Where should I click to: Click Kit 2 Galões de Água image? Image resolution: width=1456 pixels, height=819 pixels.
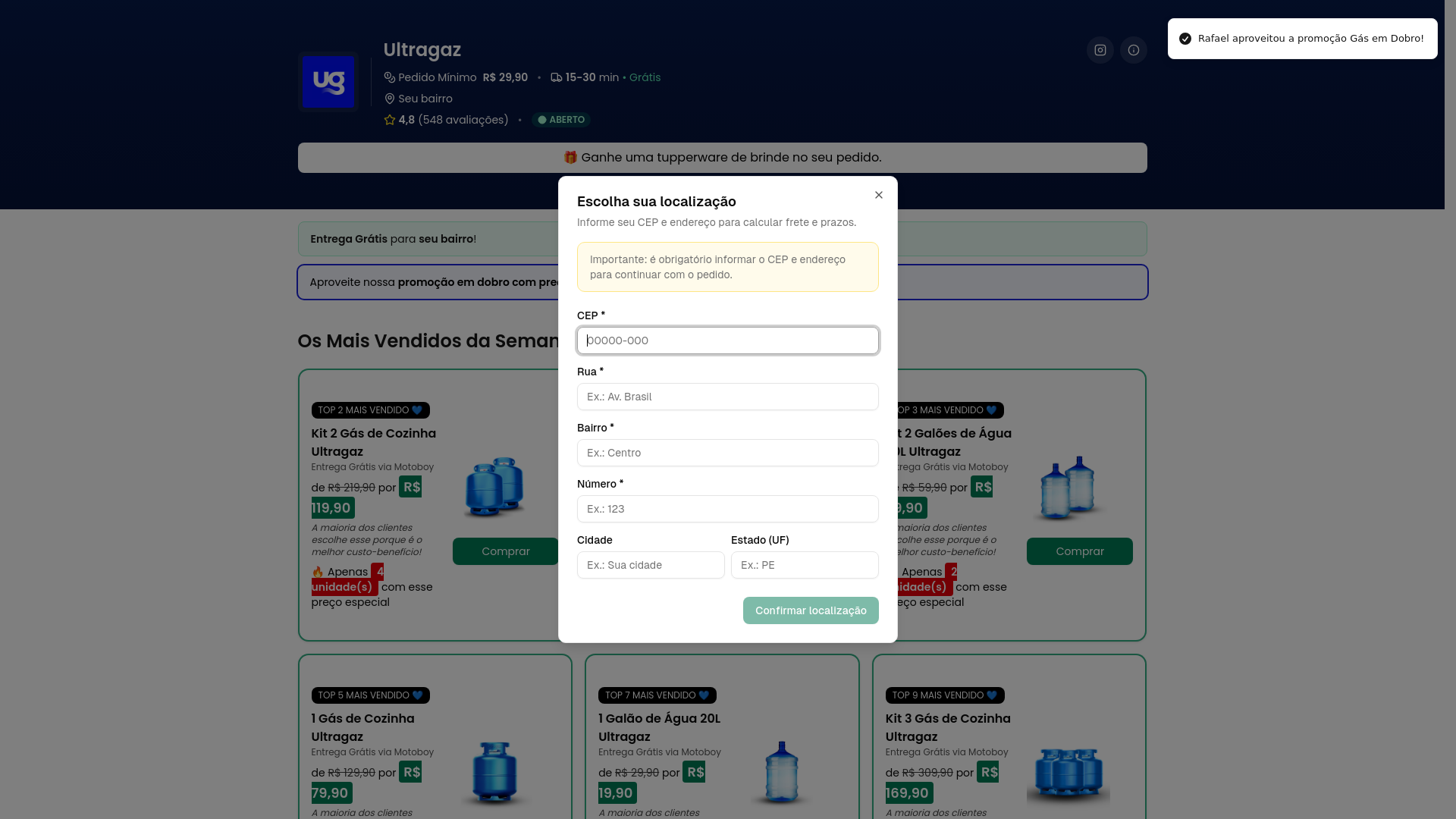(x=1068, y=487)
